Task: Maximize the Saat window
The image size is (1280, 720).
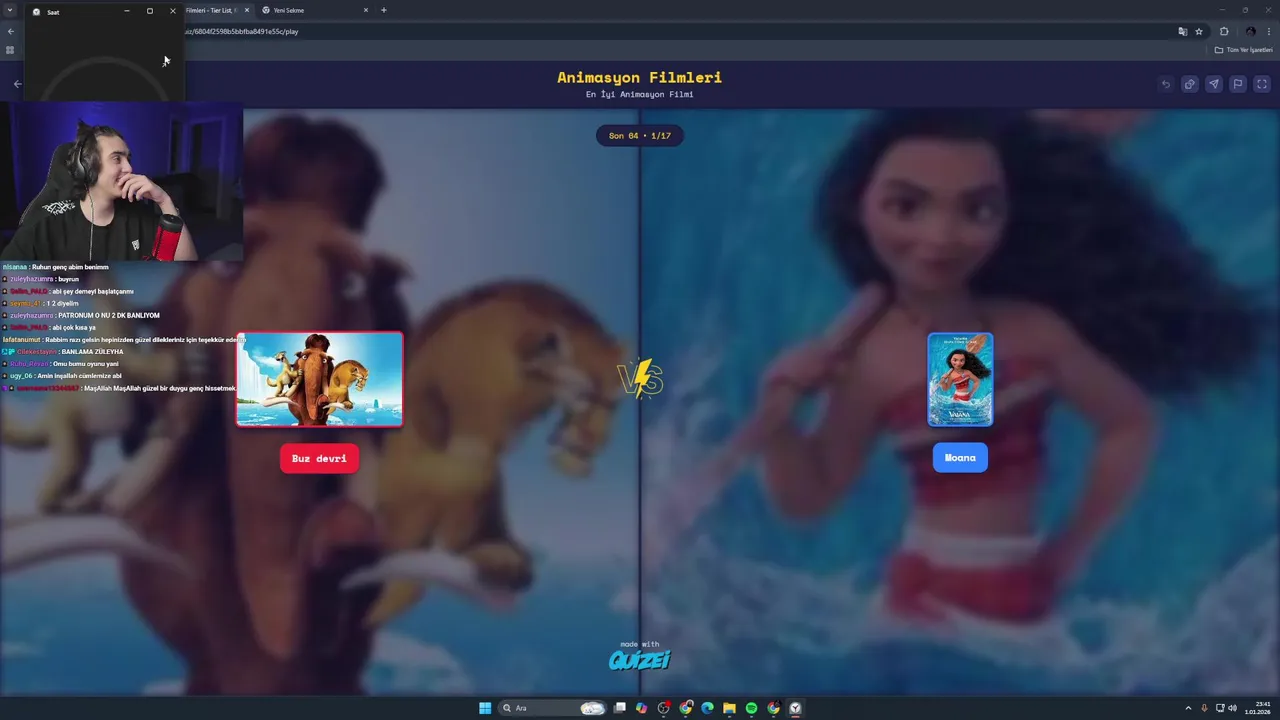Action: [x=150, y=11]
